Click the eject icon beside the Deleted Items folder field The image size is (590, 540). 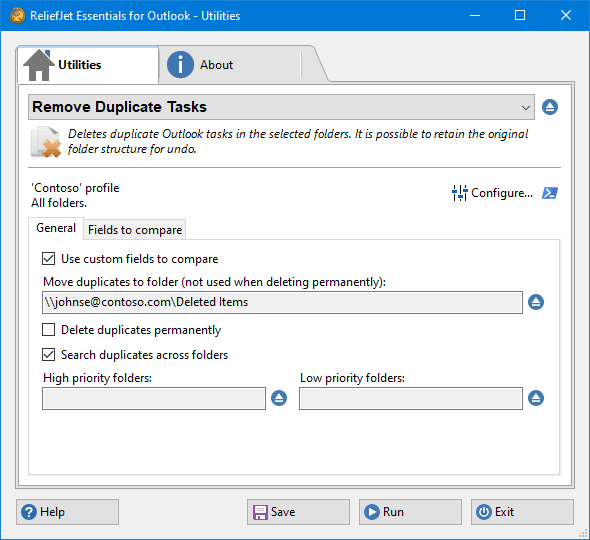(536, 302)
